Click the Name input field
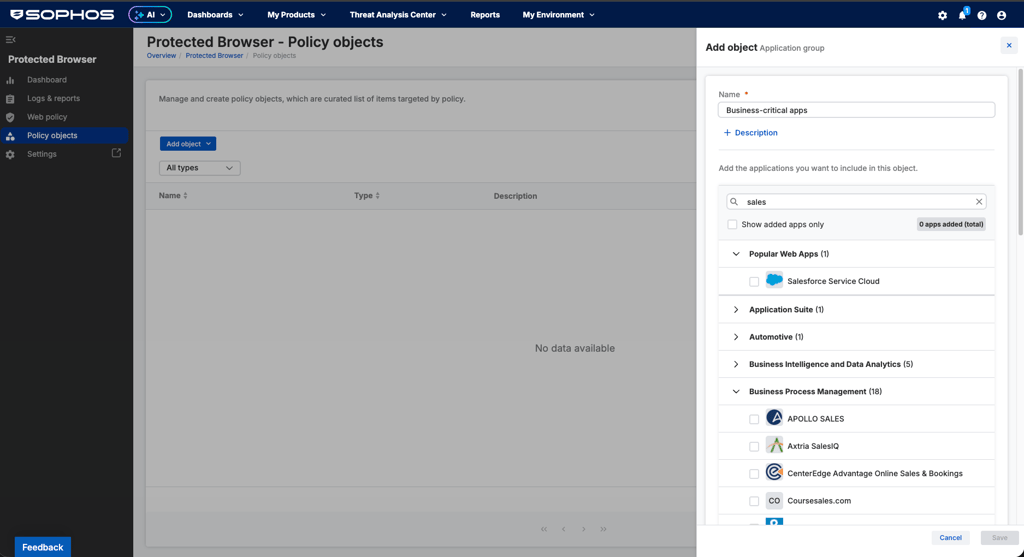This screenshot has height=557, width=1024. [x=856, y=110]
